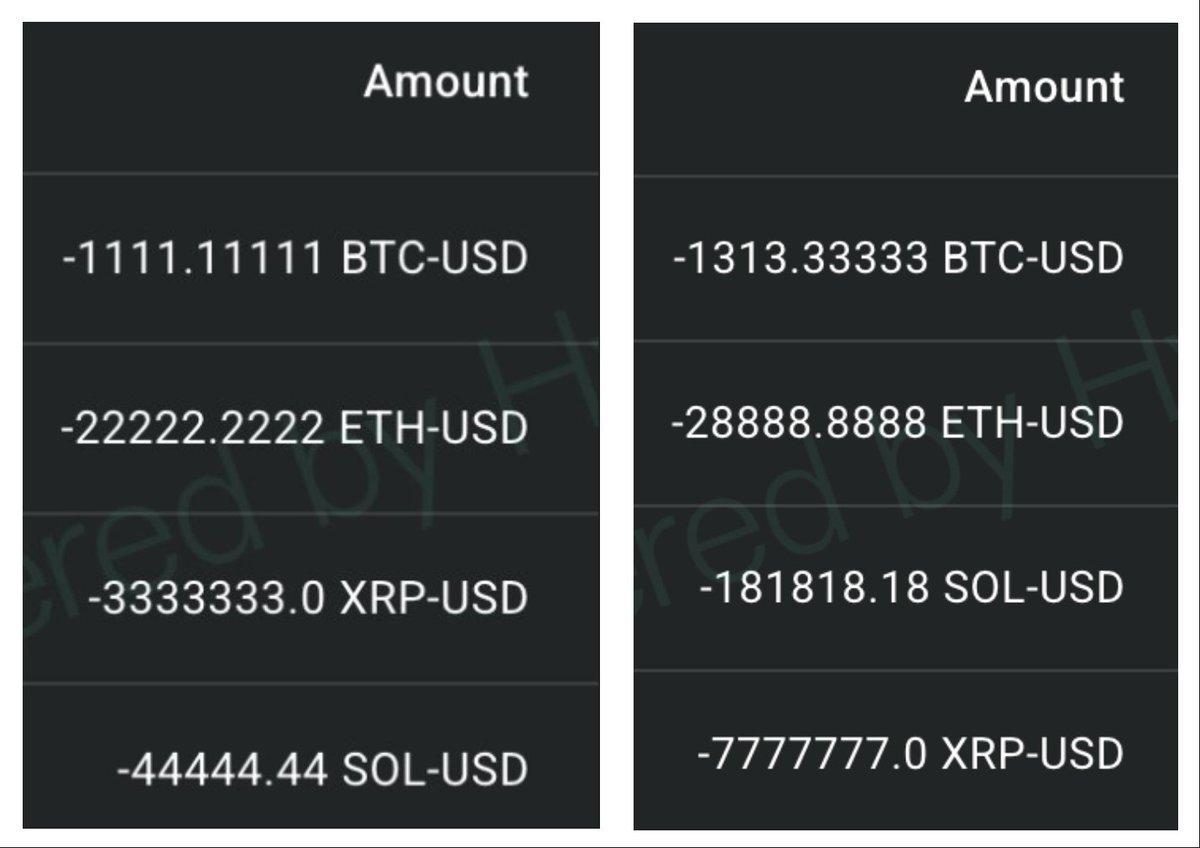Image resolution: width=1200 pixels, height=848 pixels.
Task: Select the -3333333.0 amount value
Action: click(x=206, y=599)
